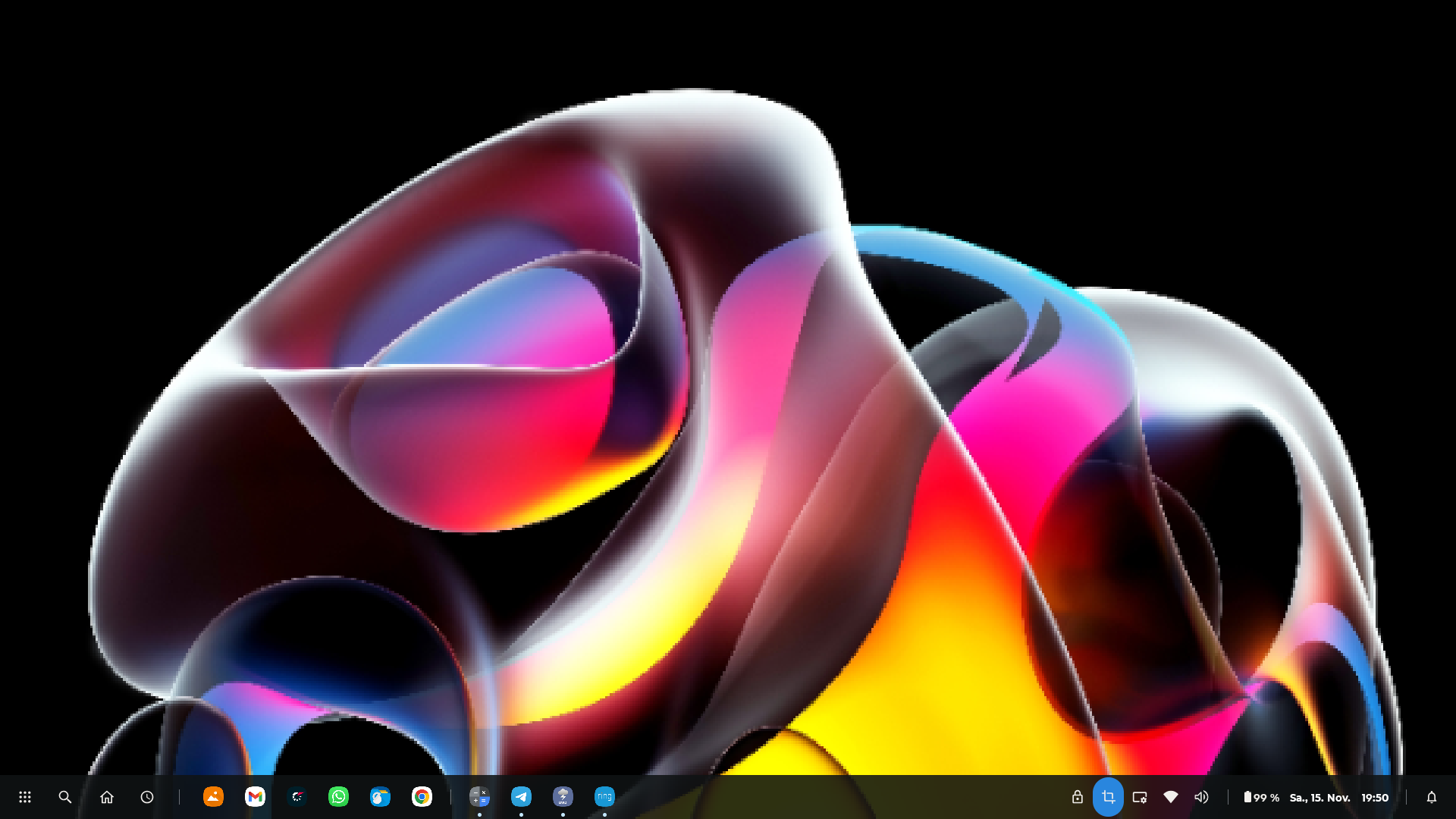Click the lock icon in tray
1456x819 pixels.
(x=1077, y=797)
